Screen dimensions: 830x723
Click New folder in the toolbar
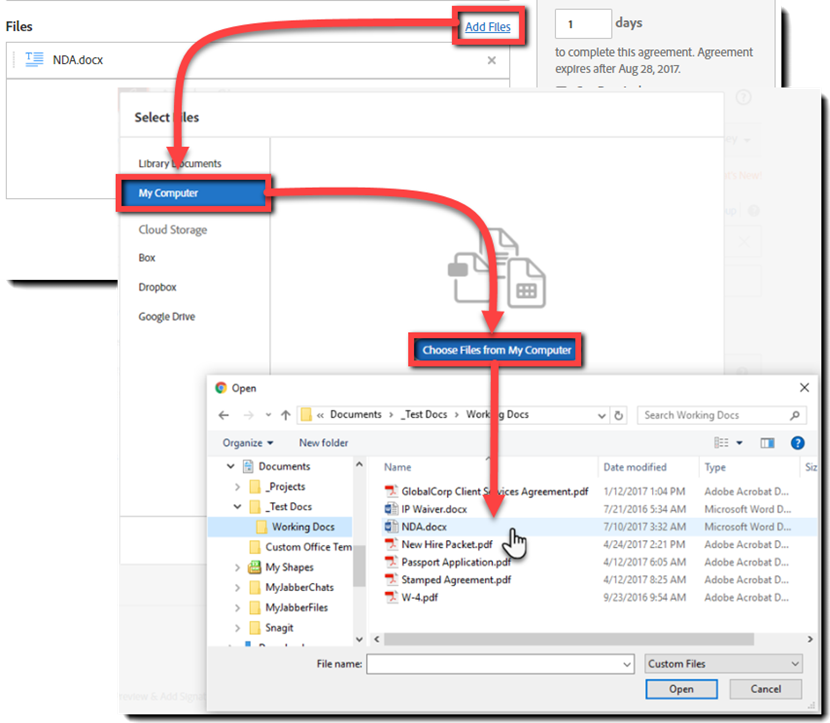(323, 443)
